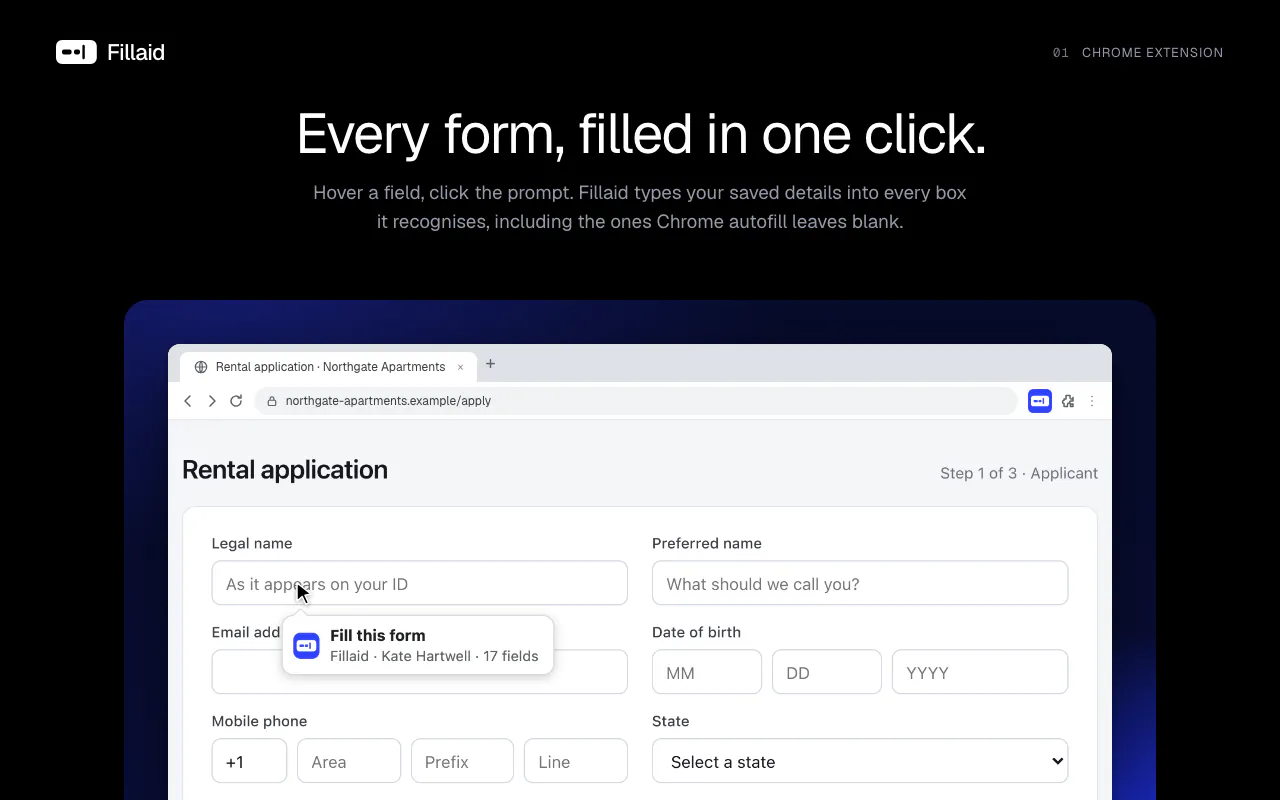Click the lock icon in address bar
This screenshot has height=800, width=1280.
[271, 401]
